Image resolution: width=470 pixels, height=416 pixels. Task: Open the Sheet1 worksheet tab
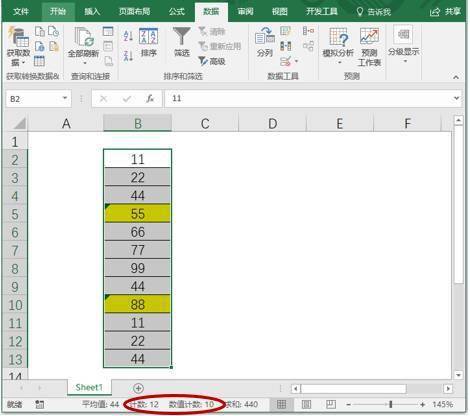pos(89,387)
